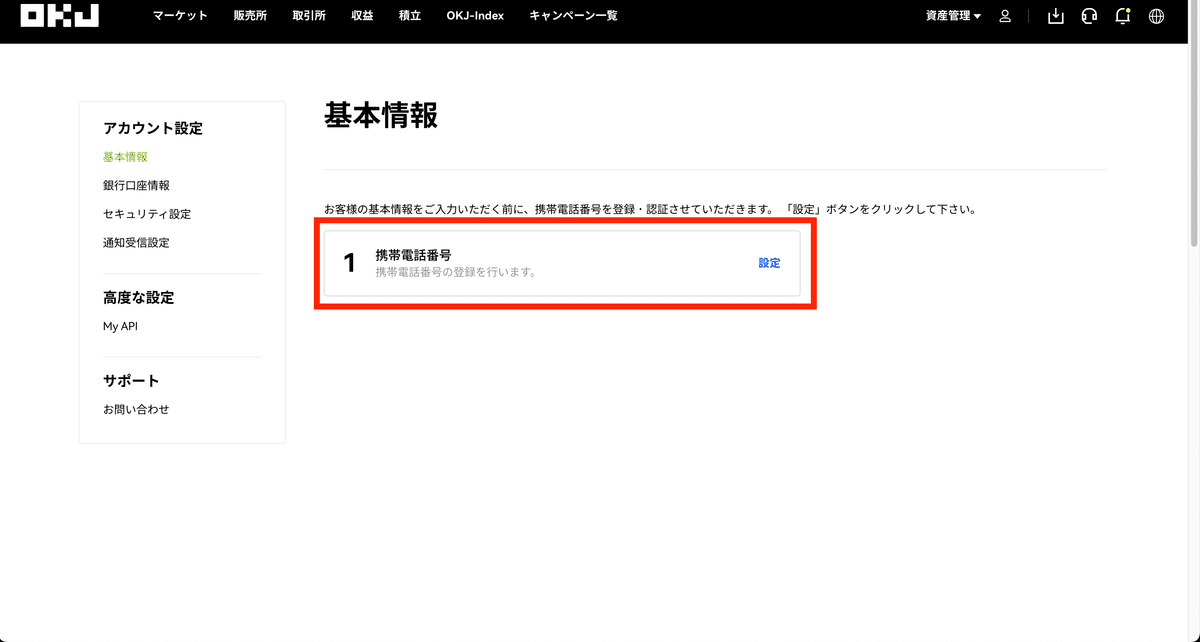Click the 携帯電話番号 card title

413,255
